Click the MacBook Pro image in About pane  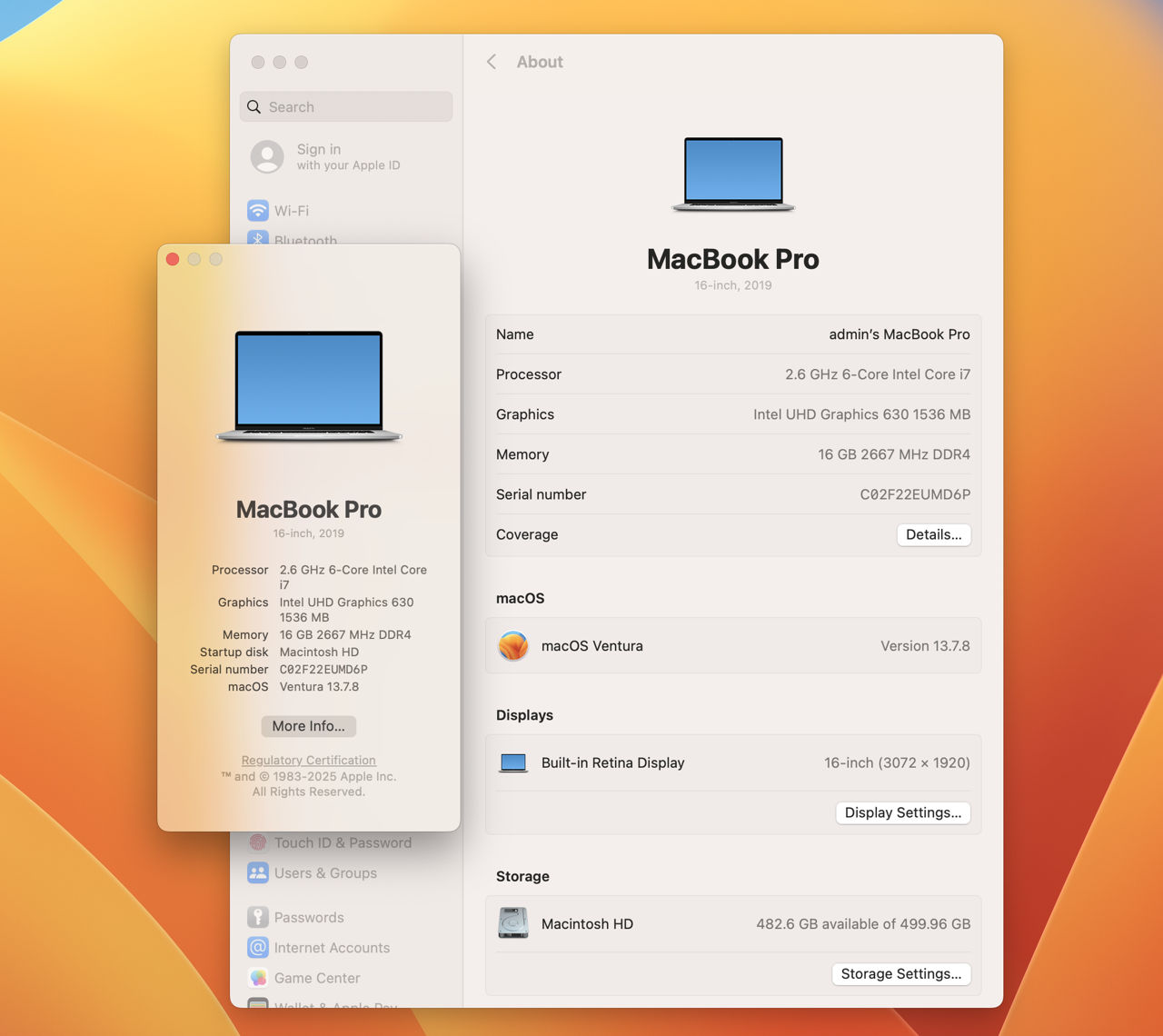pos(733,174)
